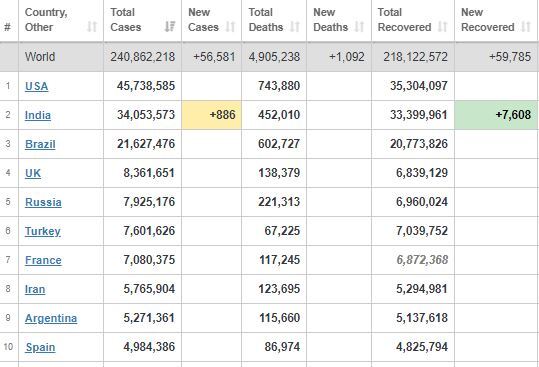Image resolution: width=539 pixels, height=367 pixels.
Task: Open the Iran country link
Action: [35, 289]
